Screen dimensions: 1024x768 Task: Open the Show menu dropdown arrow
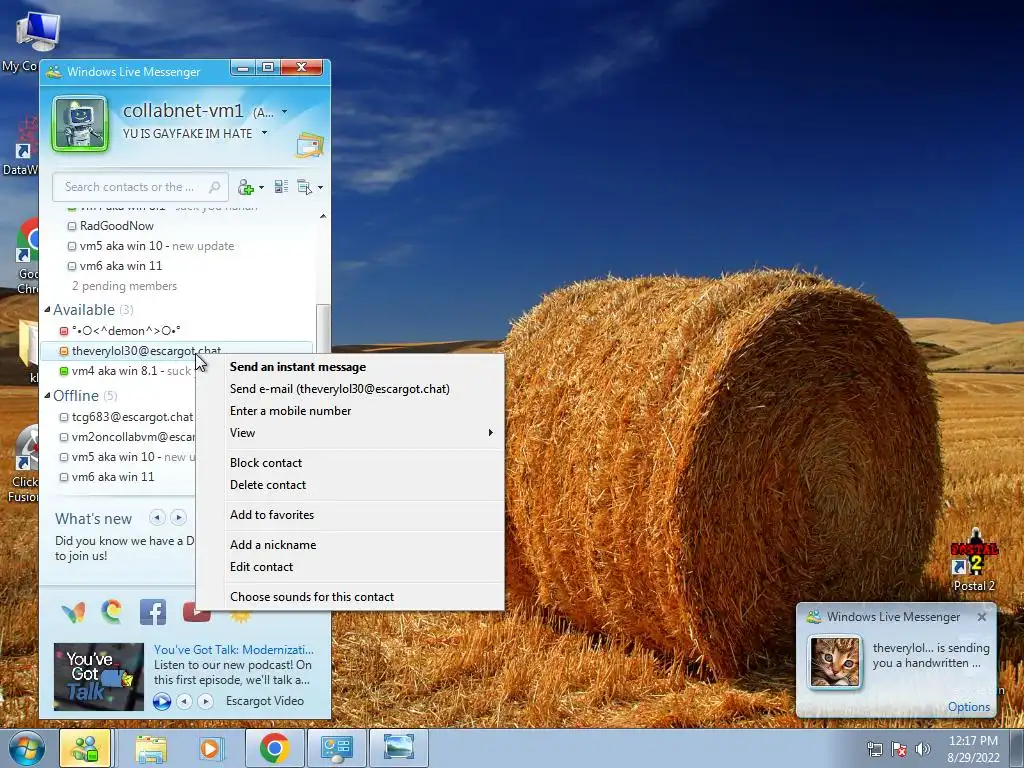point(320,188)
